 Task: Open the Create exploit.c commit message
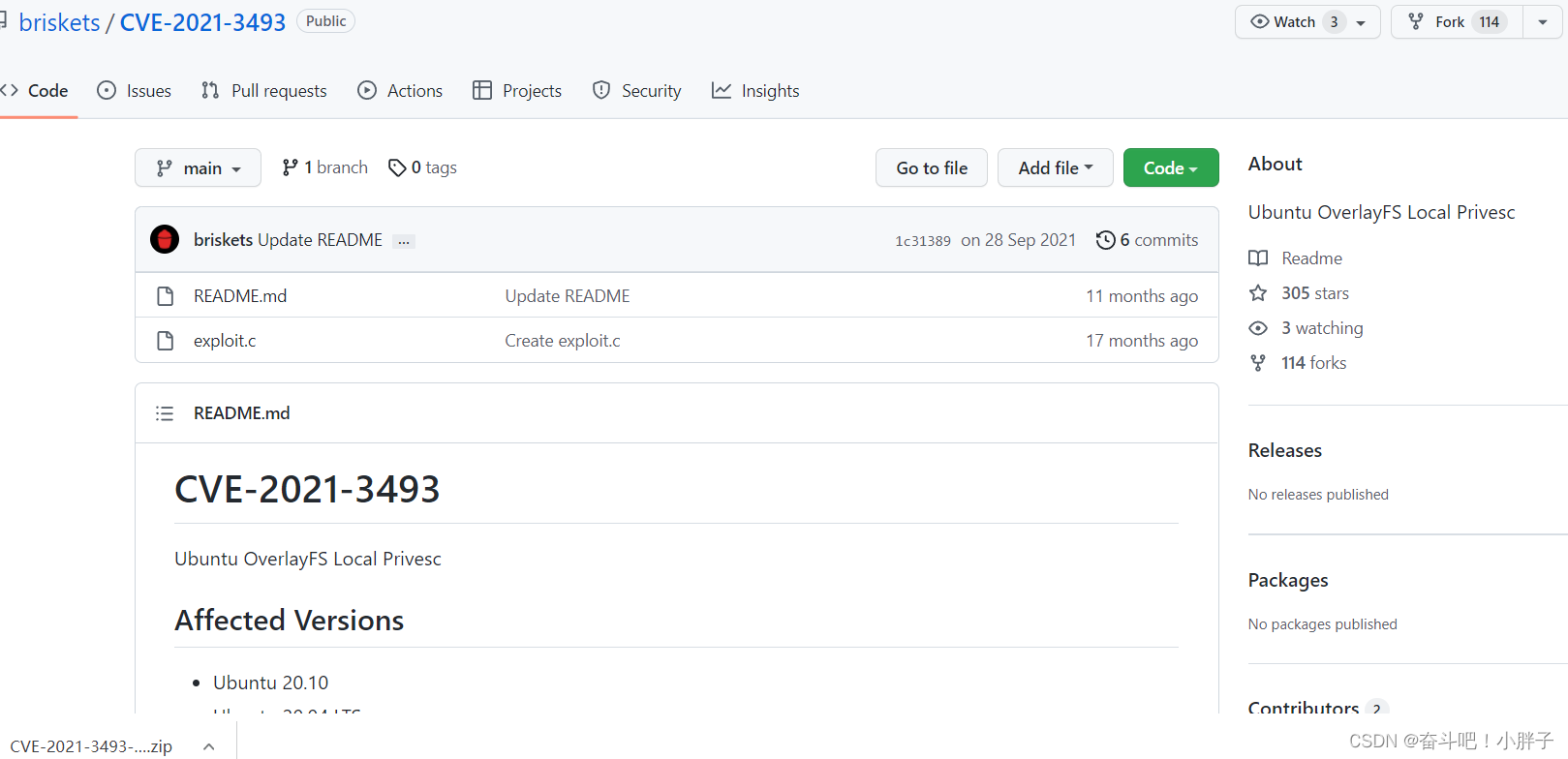pos(563,341)
